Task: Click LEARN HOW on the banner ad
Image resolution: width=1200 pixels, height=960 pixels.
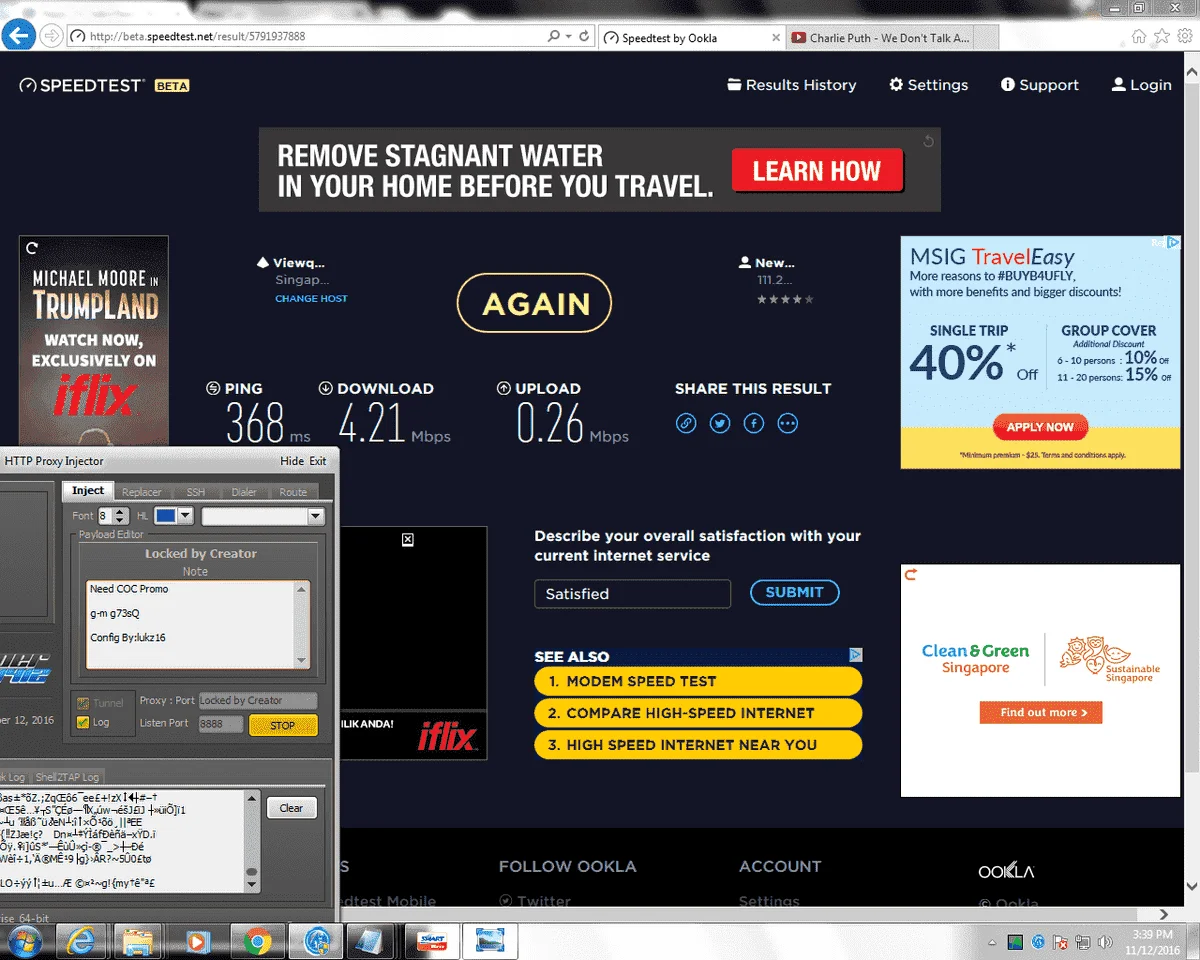Action: 817,171
